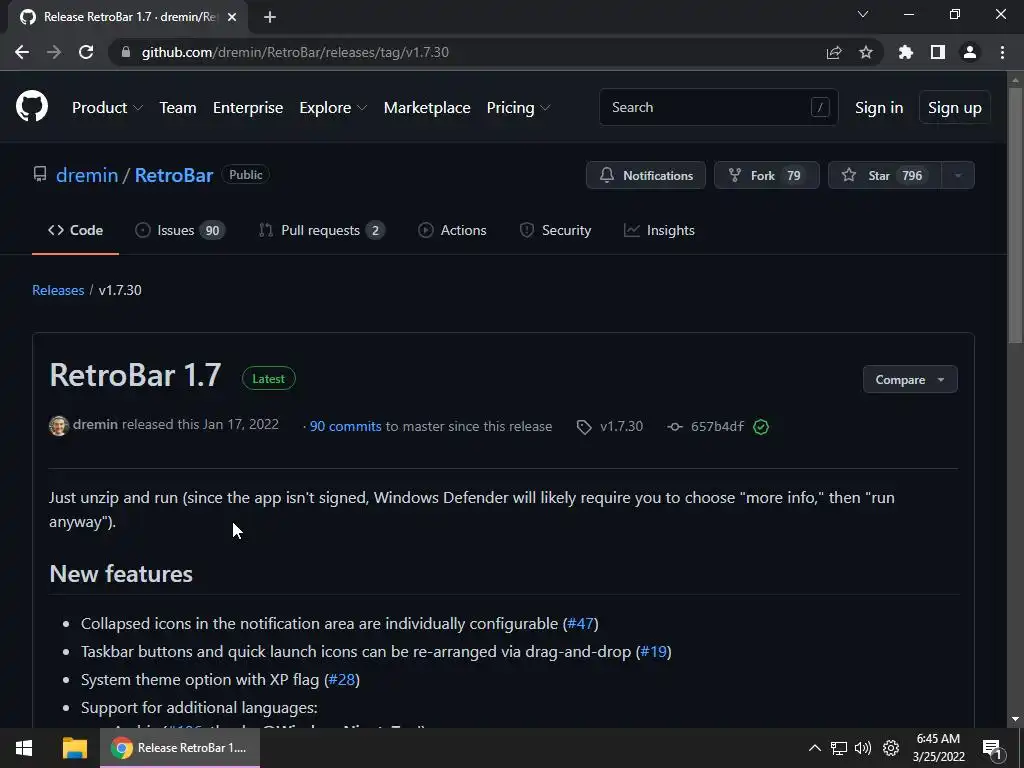Screen dimensions: 1024x768
Task: Close the Release RetroBar tab
Action: tap(232, 17)
